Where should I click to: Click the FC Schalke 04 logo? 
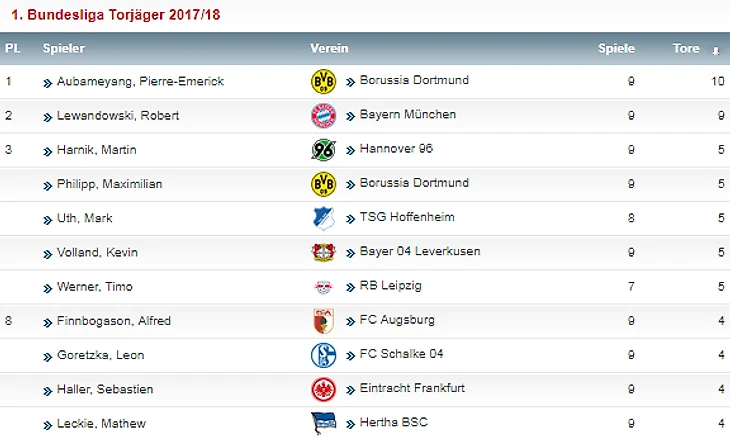[324, 355]
